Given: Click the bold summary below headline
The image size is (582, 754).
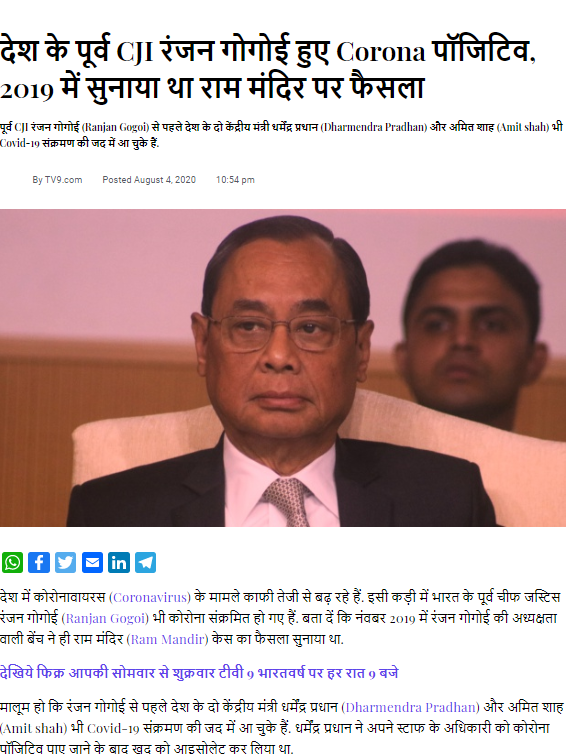Looking at the screenshot, I should coord(281,135).
